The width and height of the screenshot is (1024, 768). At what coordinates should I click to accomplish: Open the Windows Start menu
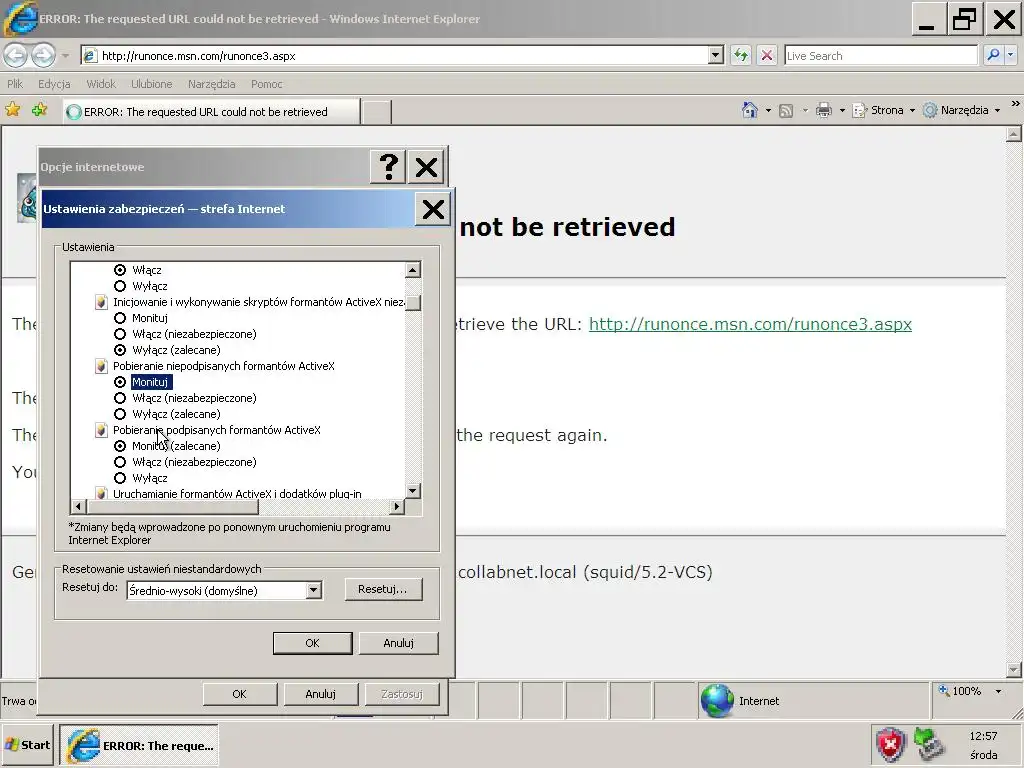point(27,745)
